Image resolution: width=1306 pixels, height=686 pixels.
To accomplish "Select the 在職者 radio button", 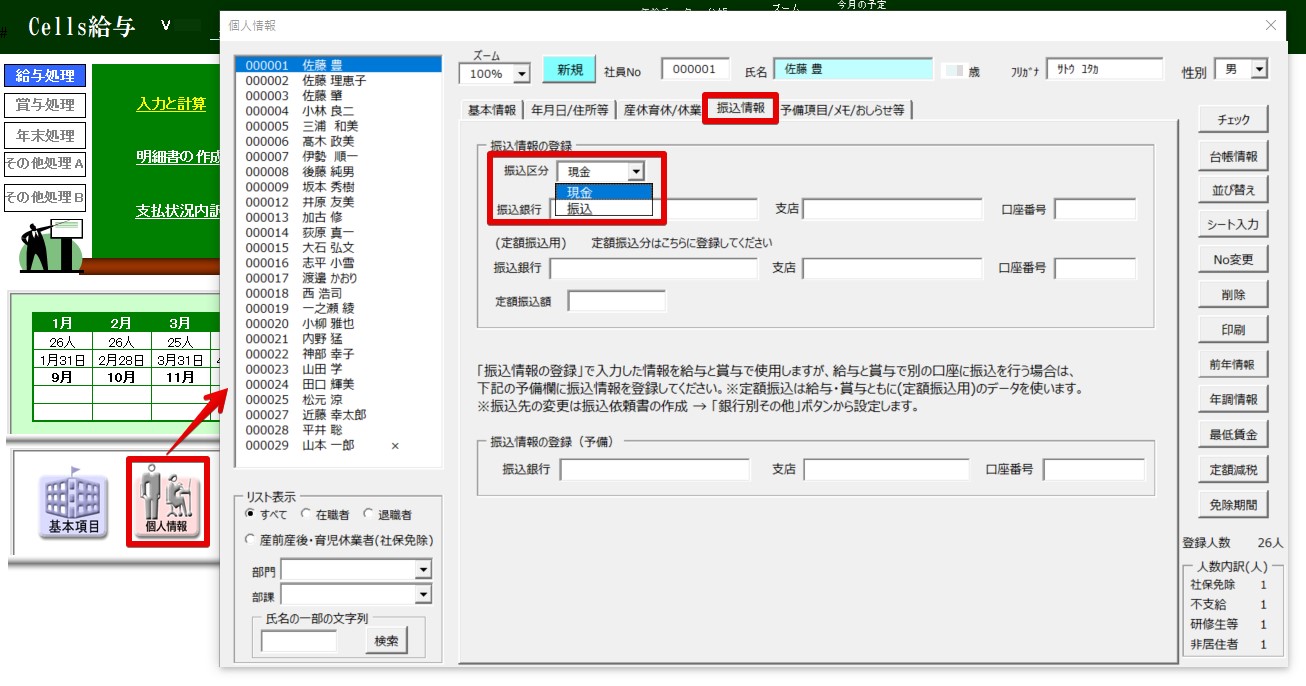I will (x=307, y=514).
